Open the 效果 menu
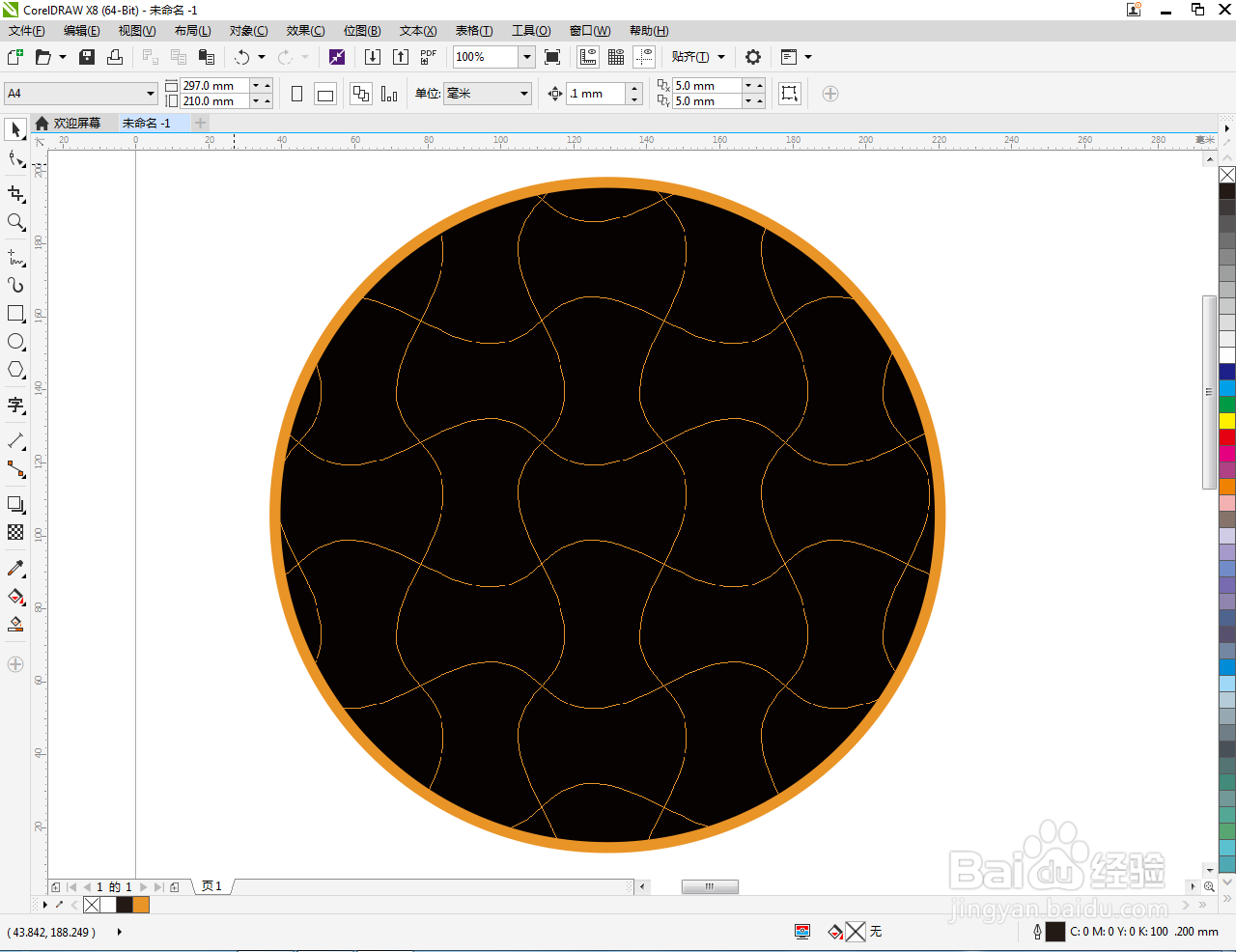The image size is (1236, 952). point(305,31)
